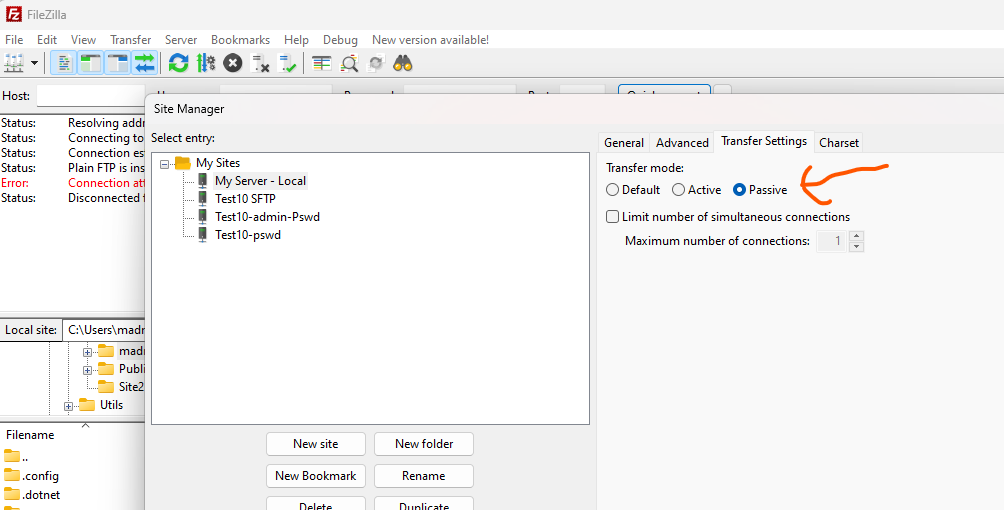This screenshot has height=510, width=1004.
Task: Switch to the Advanced tab
Action: pos(682,142)
